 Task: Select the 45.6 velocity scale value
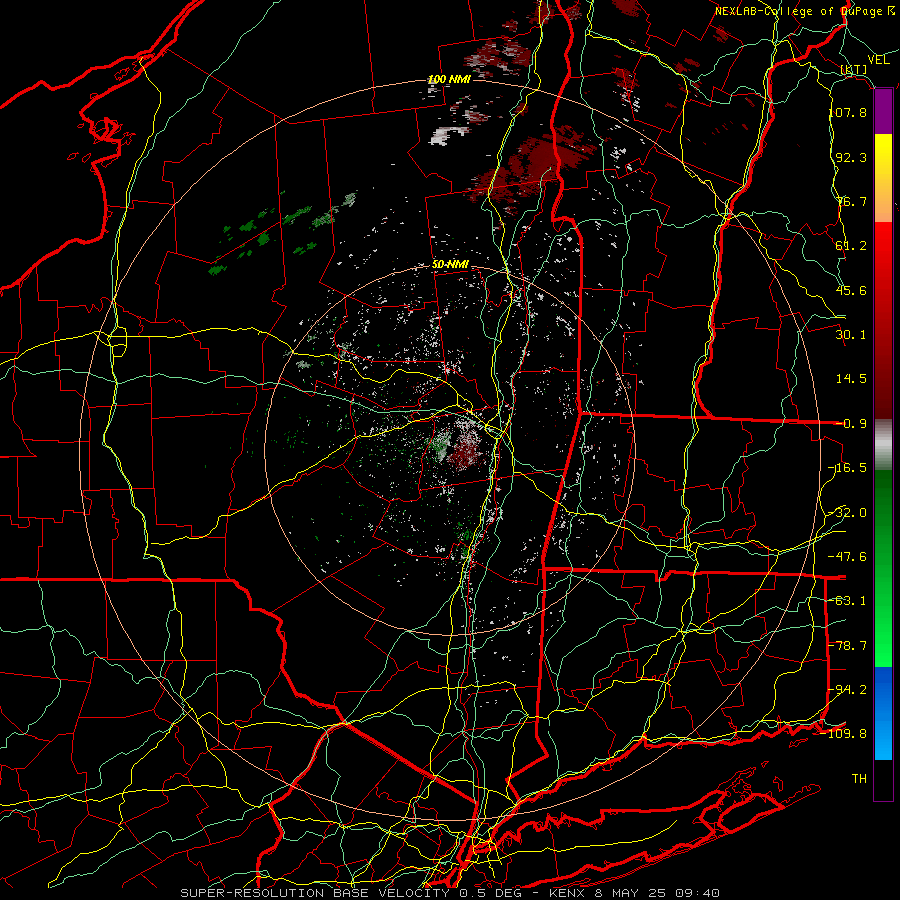851,290
